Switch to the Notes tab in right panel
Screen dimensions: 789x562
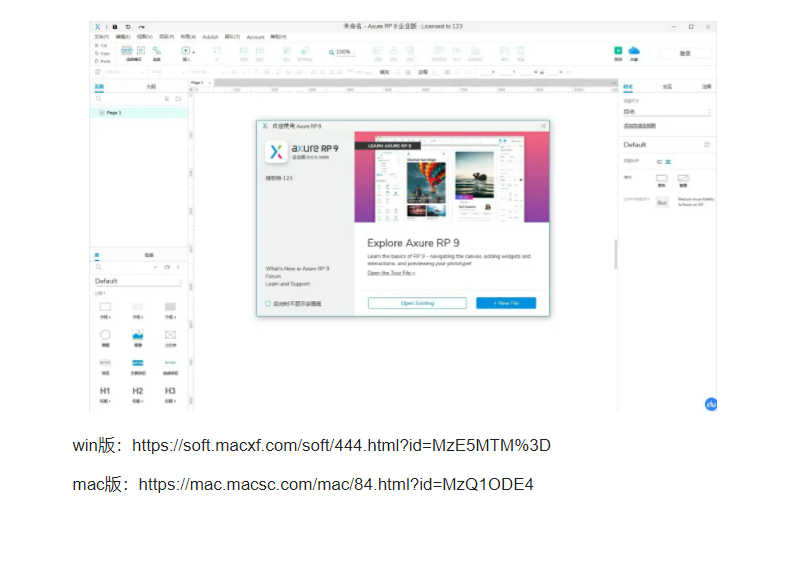tap(706, 87)
